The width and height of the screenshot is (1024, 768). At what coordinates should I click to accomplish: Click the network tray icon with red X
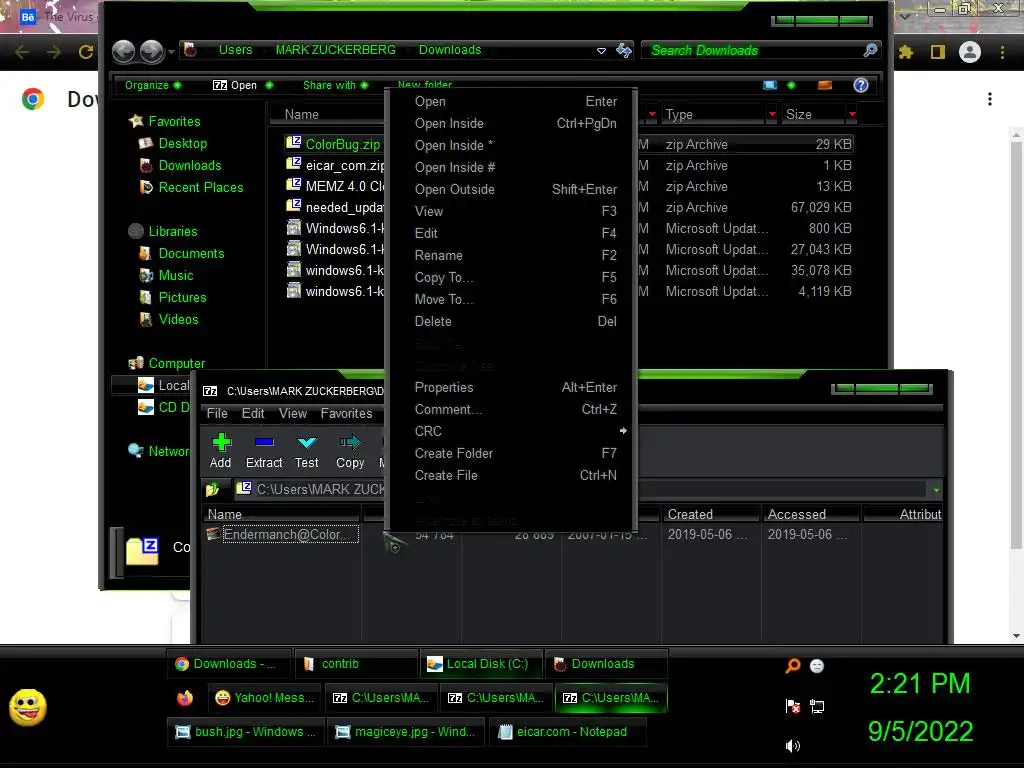click(x=793, y=706)
